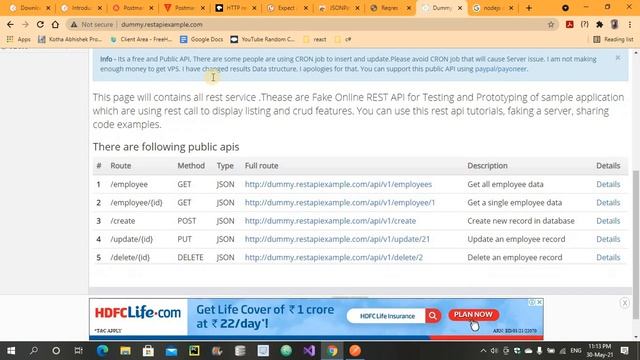The width and height of the screenshot is (640, 360).
Task: Open Details for Delete an employee record
Action: [608, 258]
